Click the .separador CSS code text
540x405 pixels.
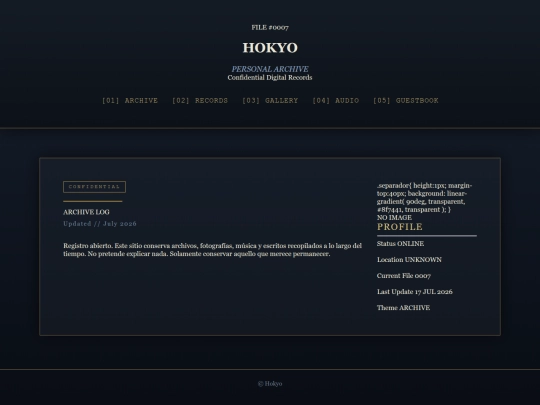coord(425,197)
